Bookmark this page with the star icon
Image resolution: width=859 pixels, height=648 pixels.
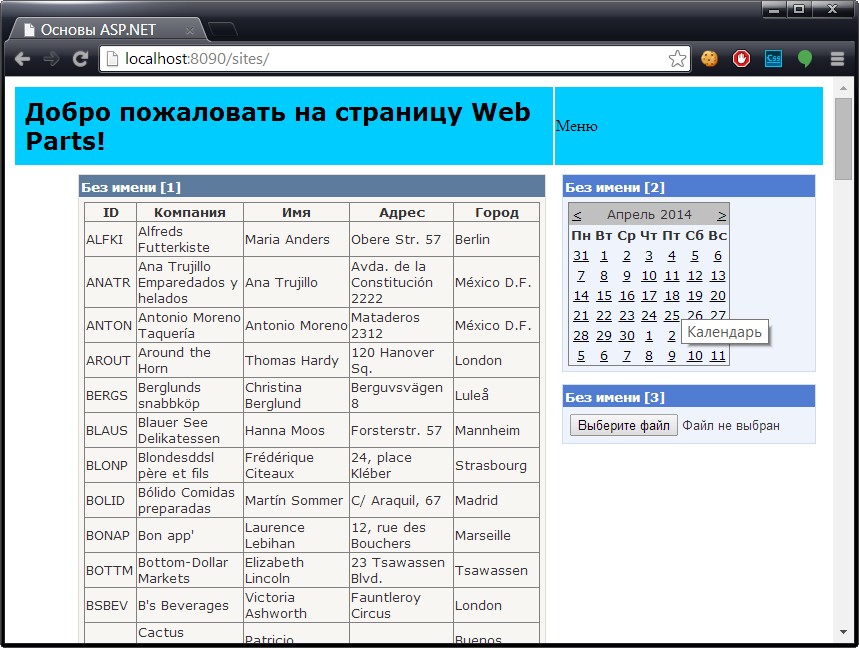coord(677,59)
